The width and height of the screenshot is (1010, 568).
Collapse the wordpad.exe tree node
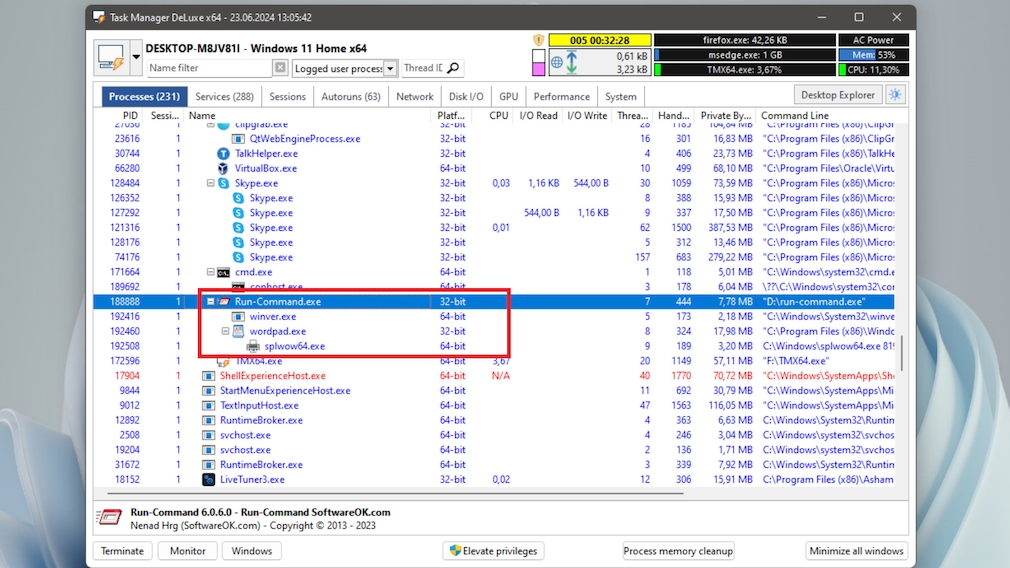tap(226, 331)
